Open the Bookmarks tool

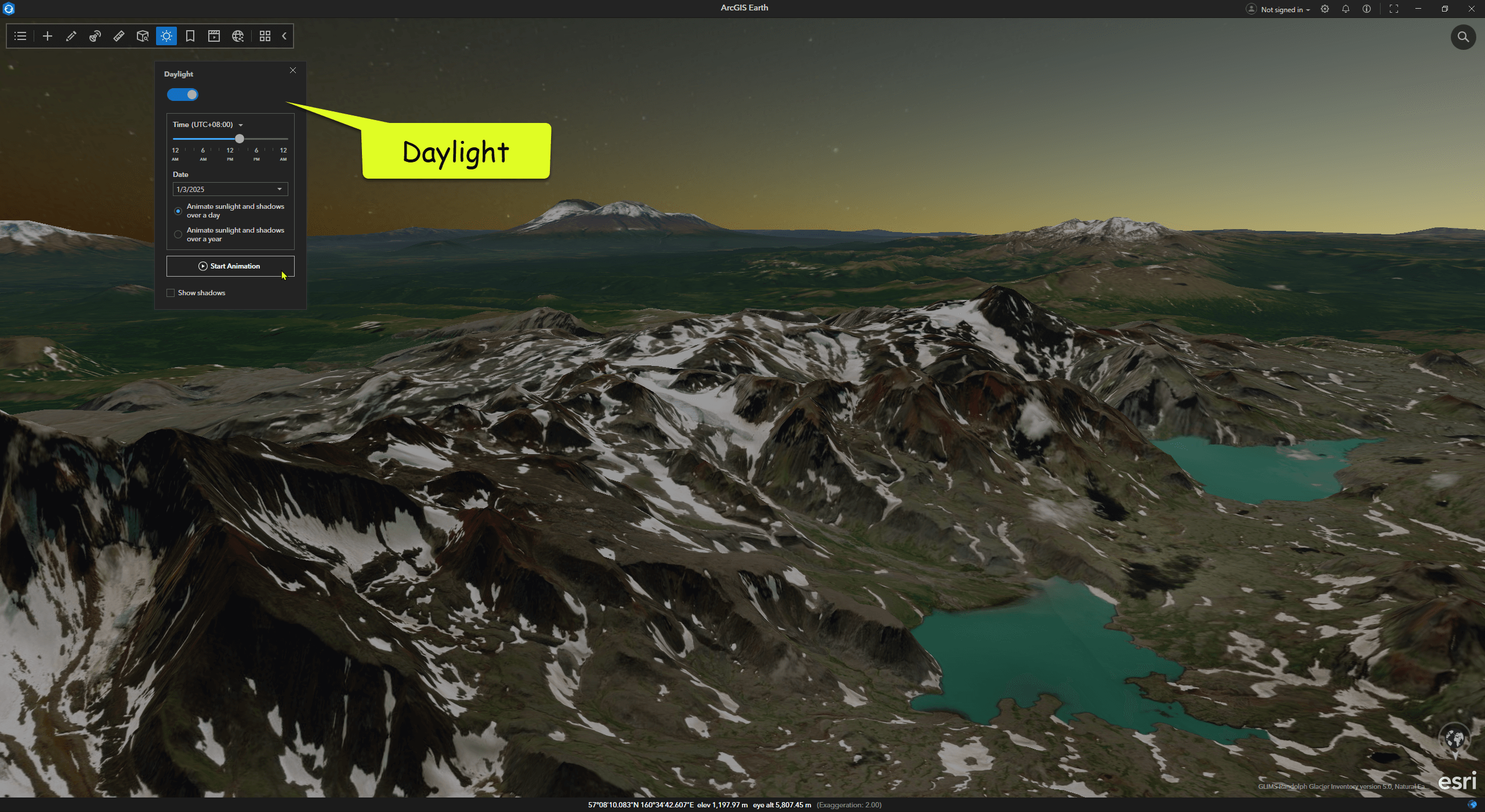click(190, 36)
